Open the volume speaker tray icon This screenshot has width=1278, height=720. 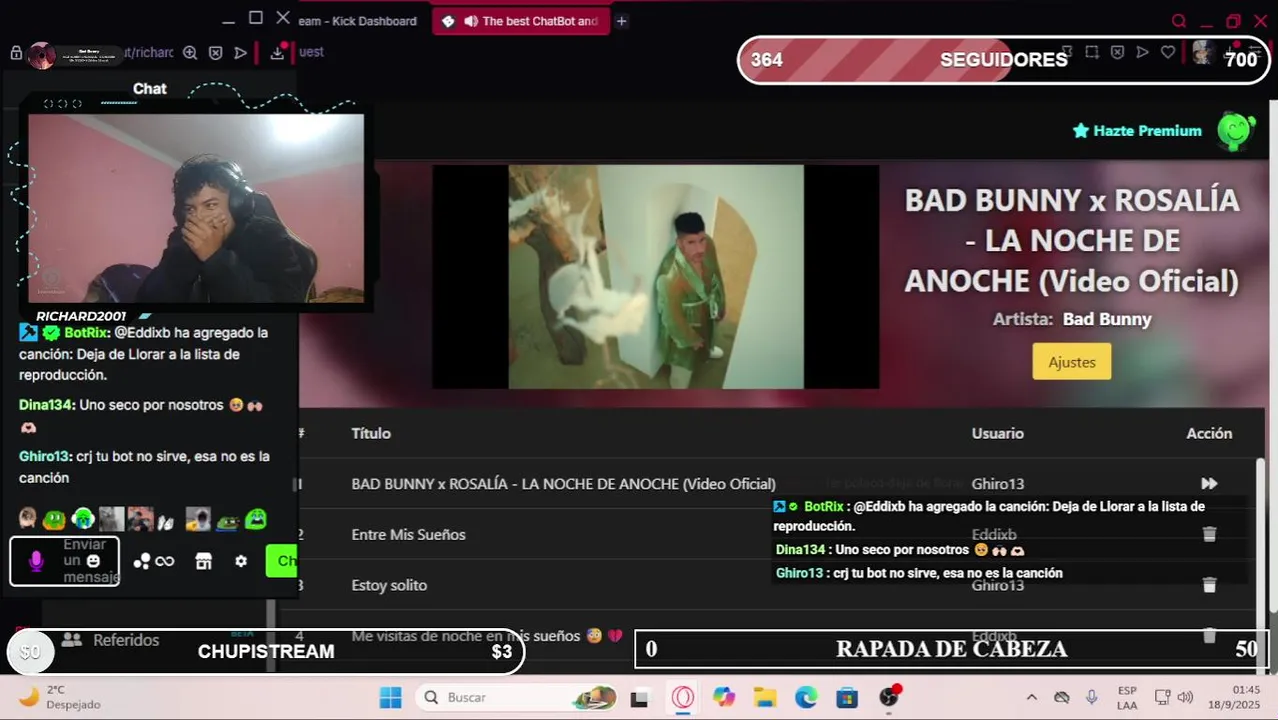click(1186, 697)
